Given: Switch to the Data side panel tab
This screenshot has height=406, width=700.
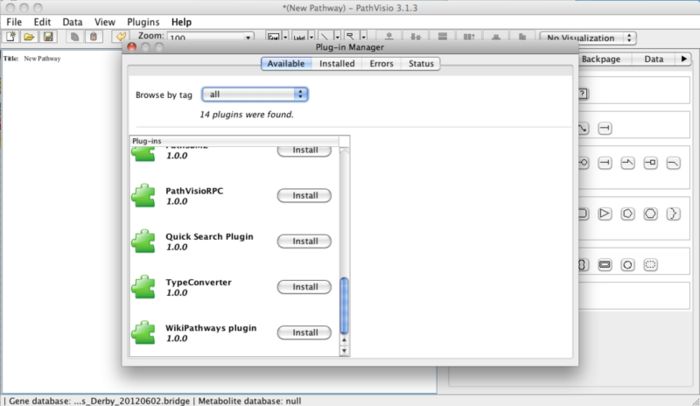Looking at the screenshot, I should pyautogui.click(x=654, y=59).
